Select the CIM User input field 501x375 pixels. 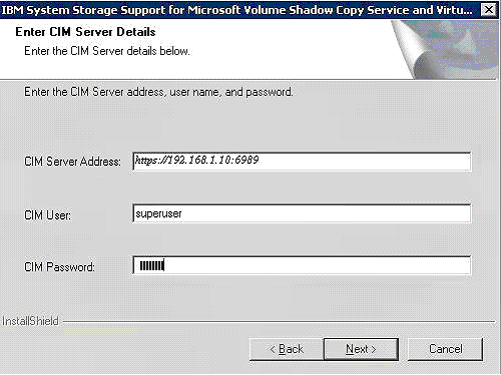[x=302, y=214]
